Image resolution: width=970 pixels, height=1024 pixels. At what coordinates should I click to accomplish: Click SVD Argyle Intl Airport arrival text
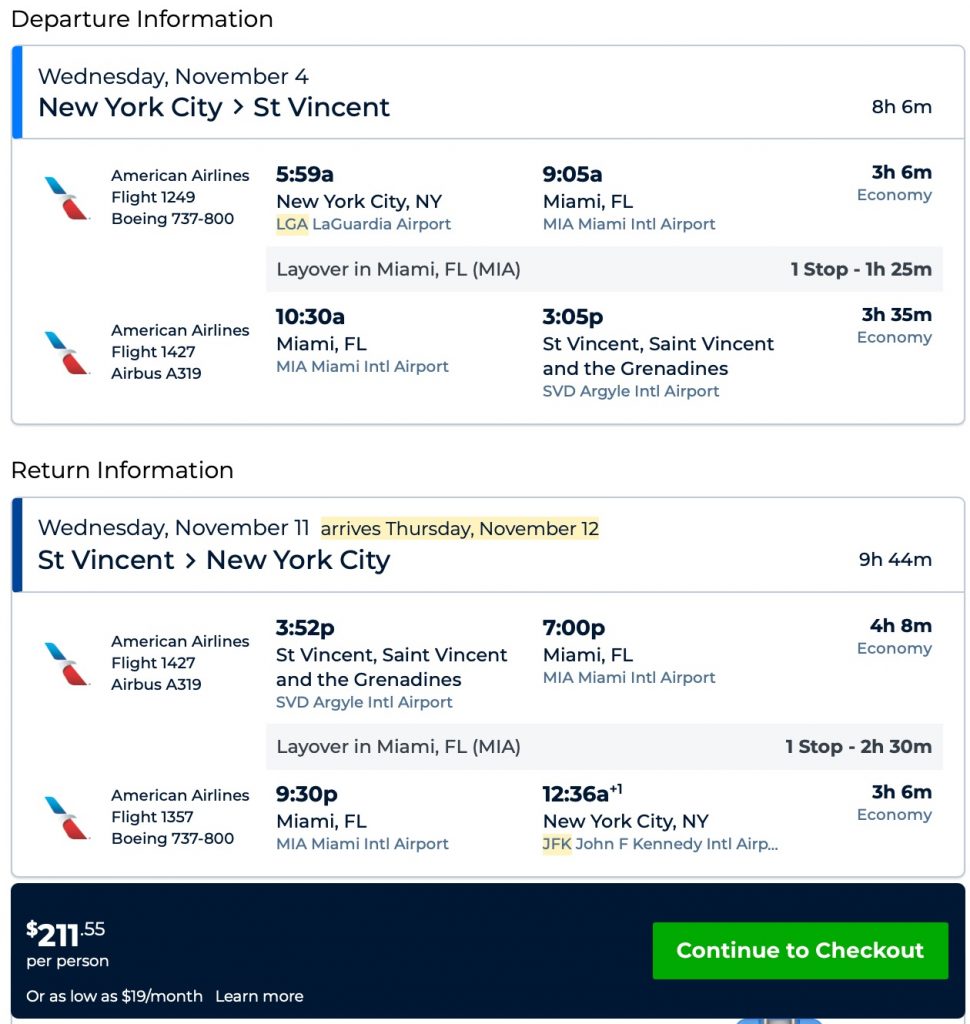point(631,391)
